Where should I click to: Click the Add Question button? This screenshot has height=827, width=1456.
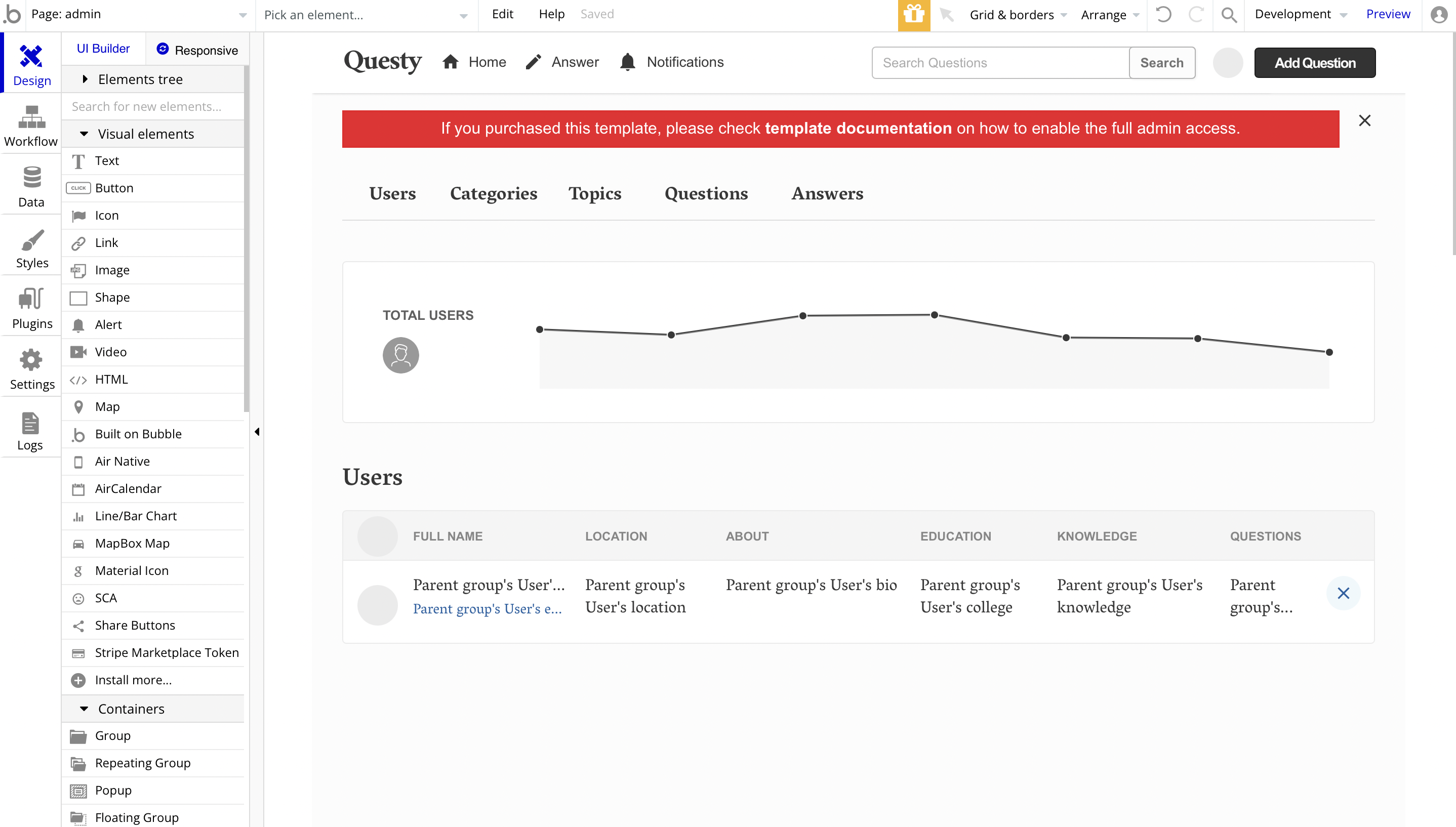[1315, 63]
